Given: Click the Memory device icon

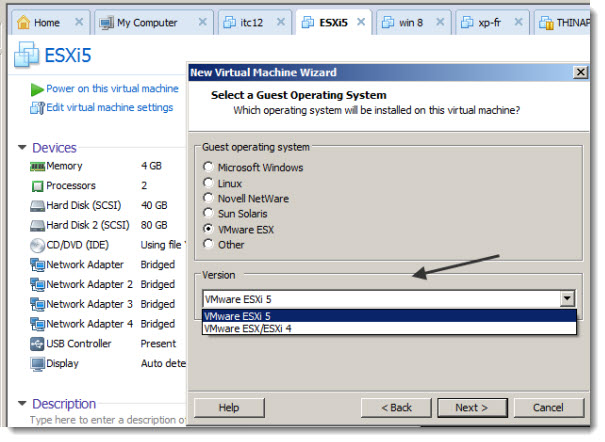Looking at the screenshot, I should click(x=37, y=167).
